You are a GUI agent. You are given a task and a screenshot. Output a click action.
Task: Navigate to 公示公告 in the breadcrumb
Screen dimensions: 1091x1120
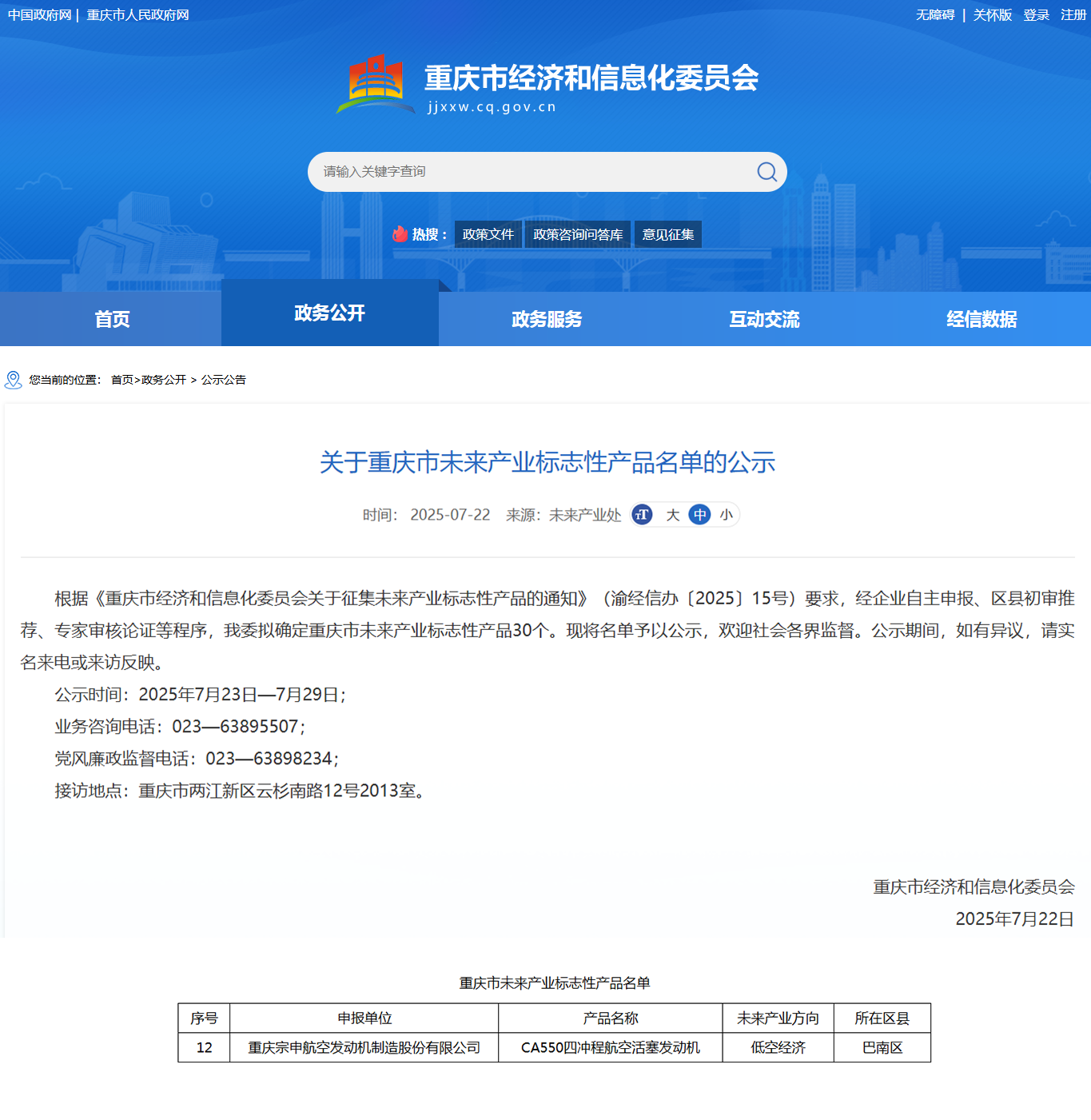[225, 380]
